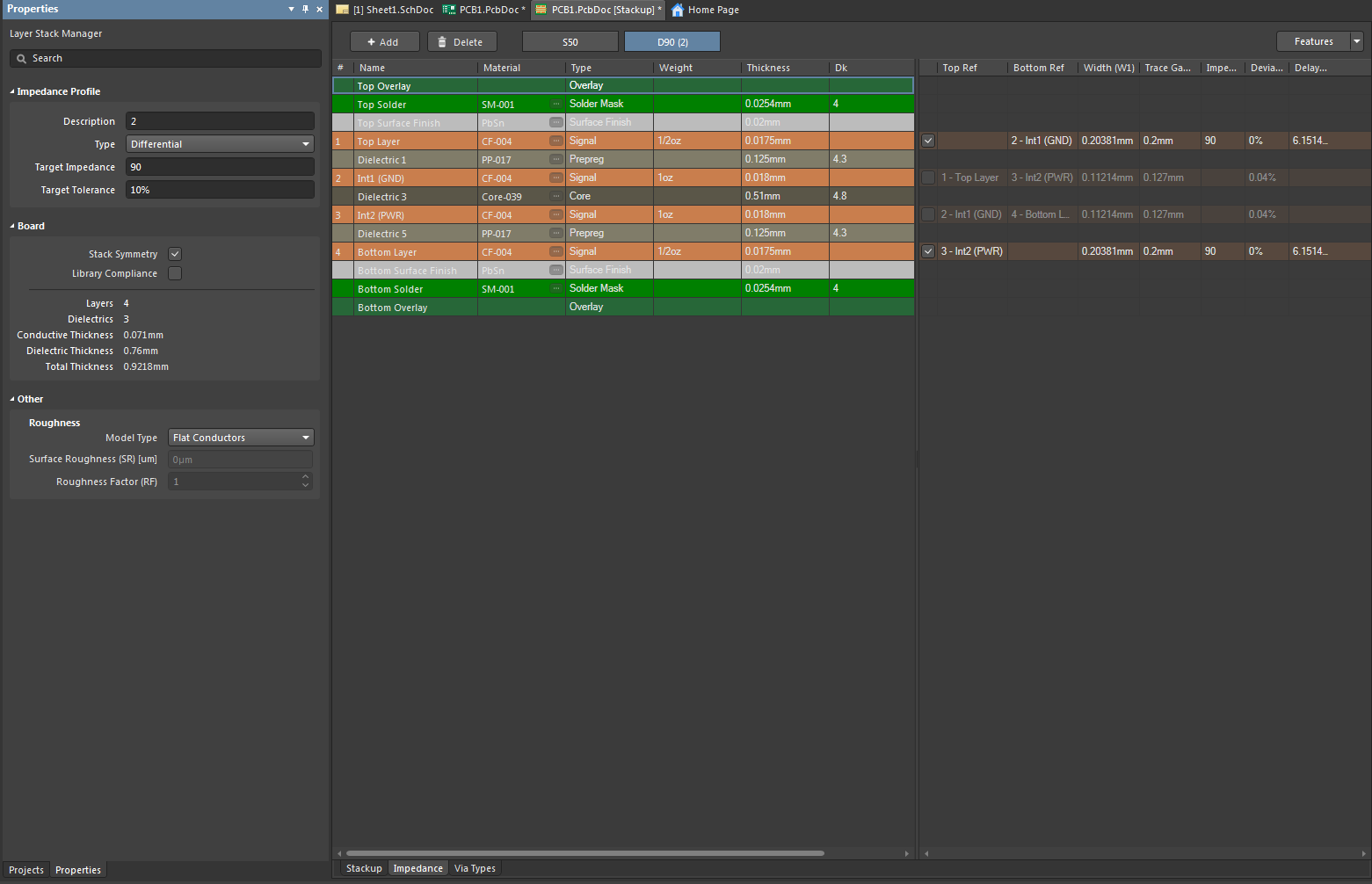Viewport: 1372px width, 884px height.
Task: Select the Home Page house icon
Action: point(677,10)
